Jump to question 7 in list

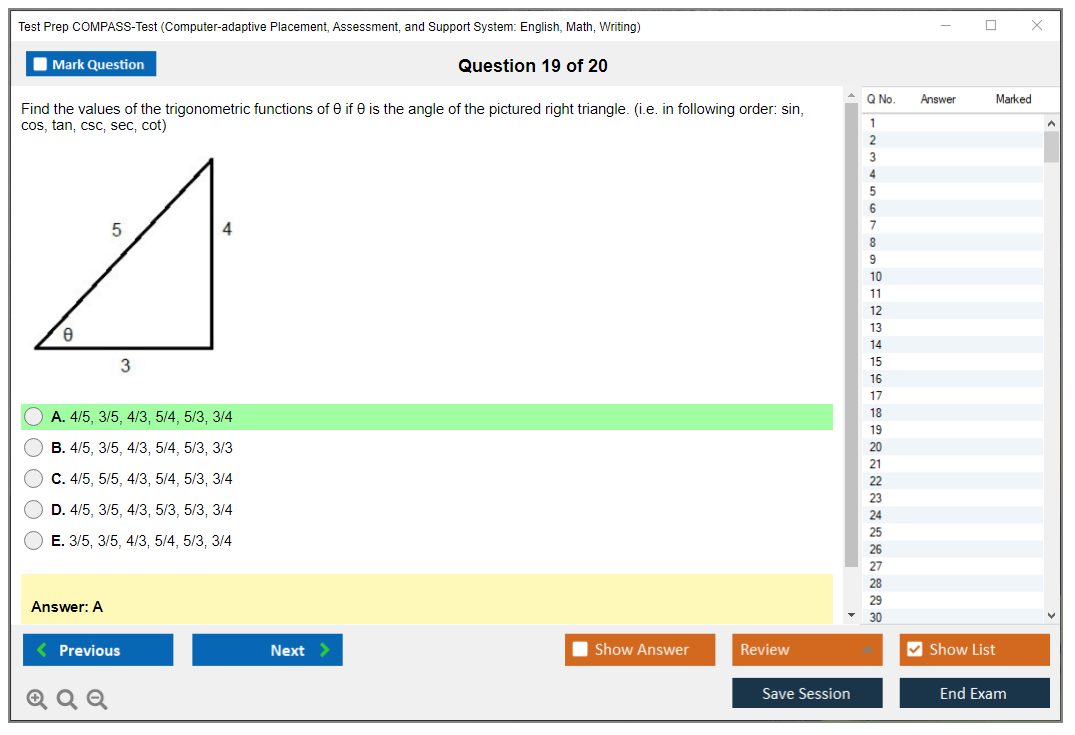tap(873, 225)
